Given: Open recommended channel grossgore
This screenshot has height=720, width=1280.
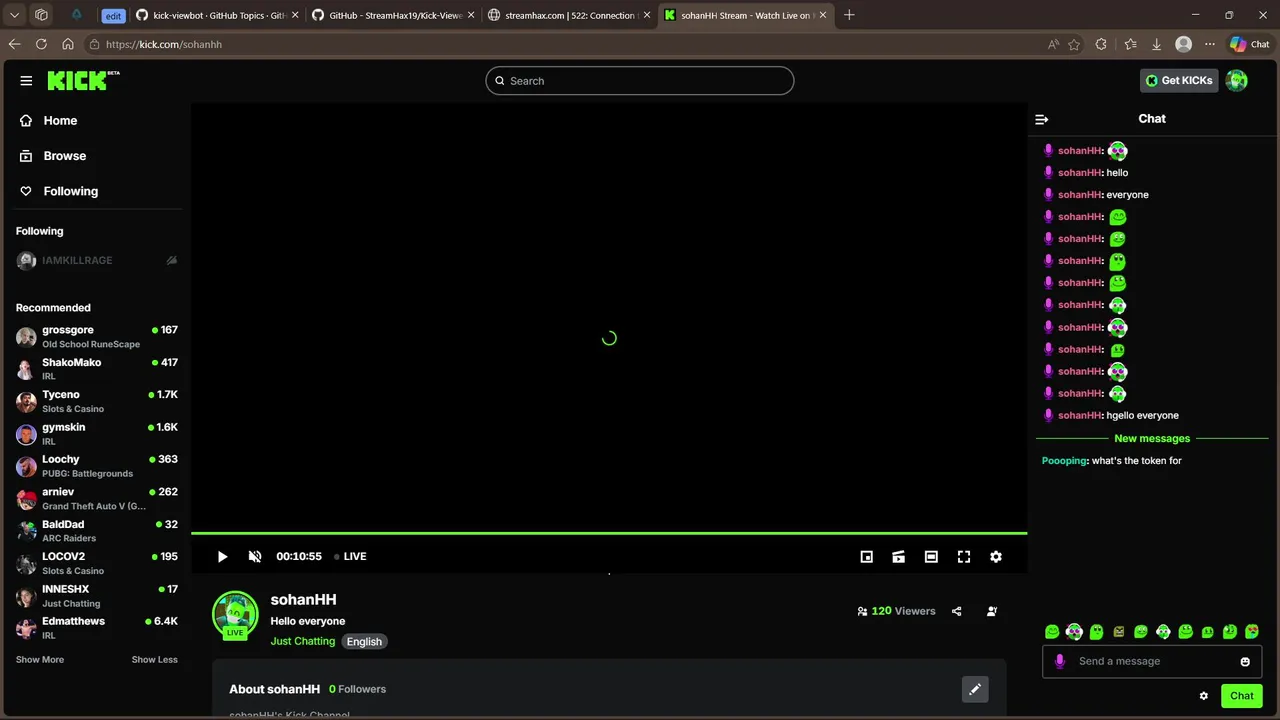Looking at the screenshot, I should point(97,336).
